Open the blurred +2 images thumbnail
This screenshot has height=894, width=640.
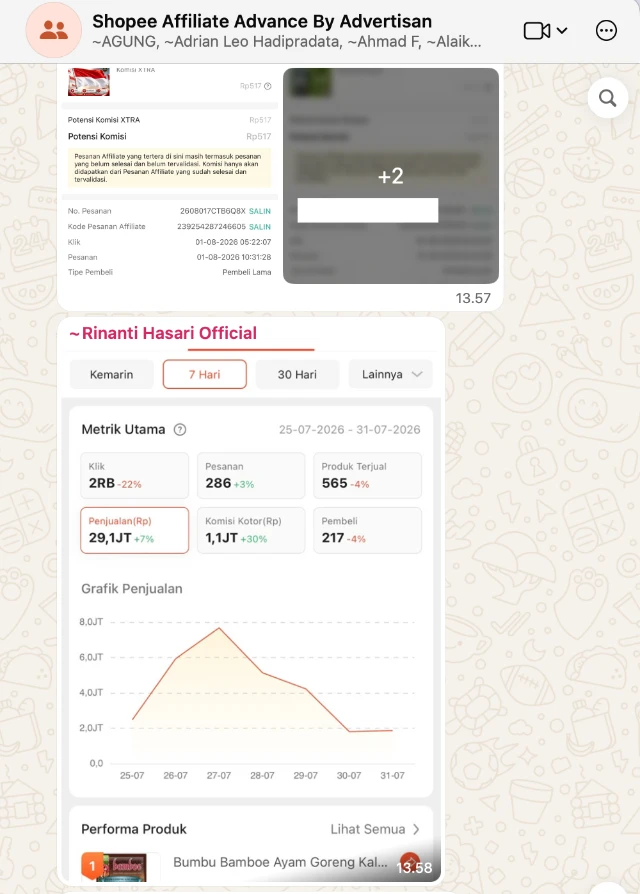391,176
